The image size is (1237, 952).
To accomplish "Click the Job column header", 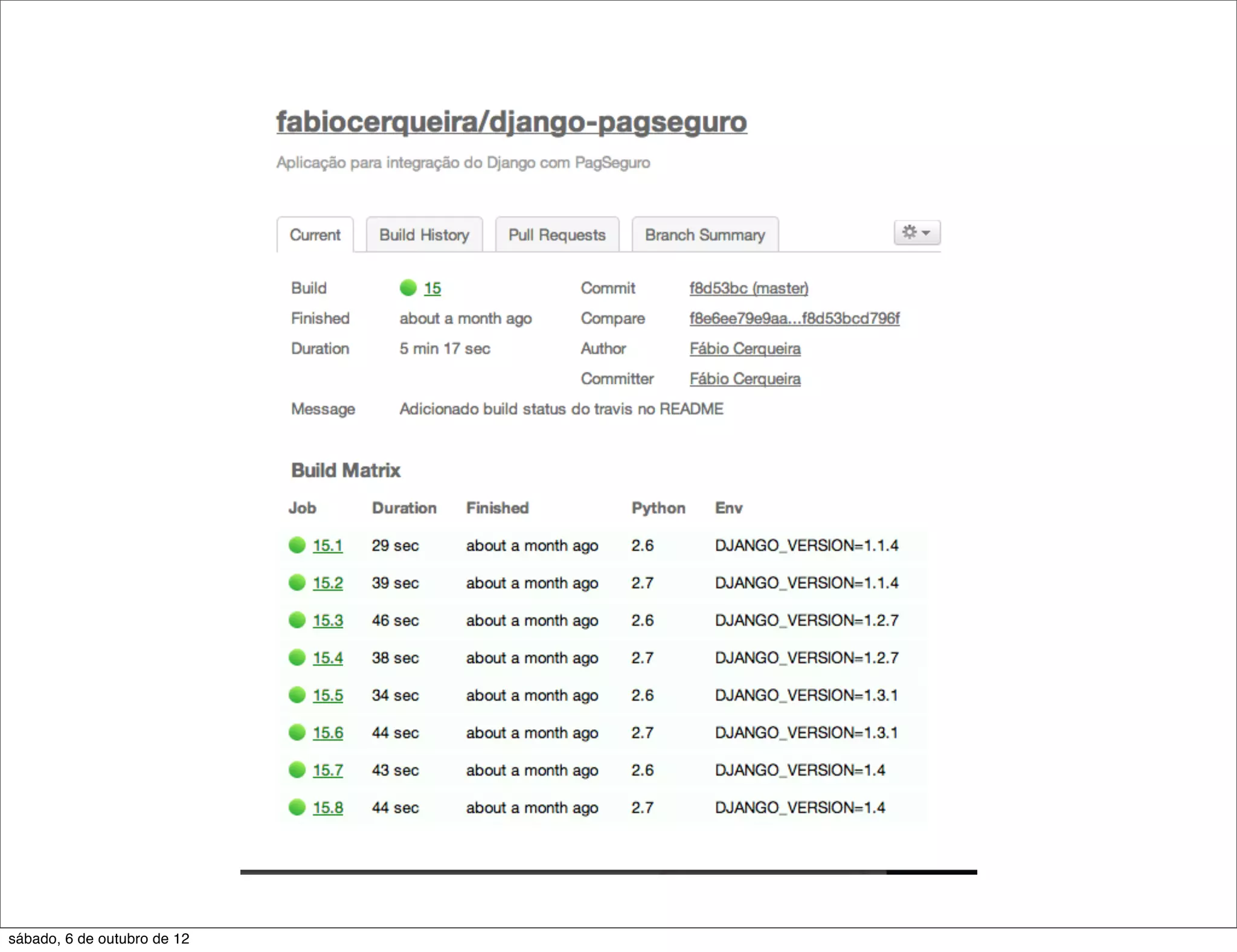I will tap(303, 508).
